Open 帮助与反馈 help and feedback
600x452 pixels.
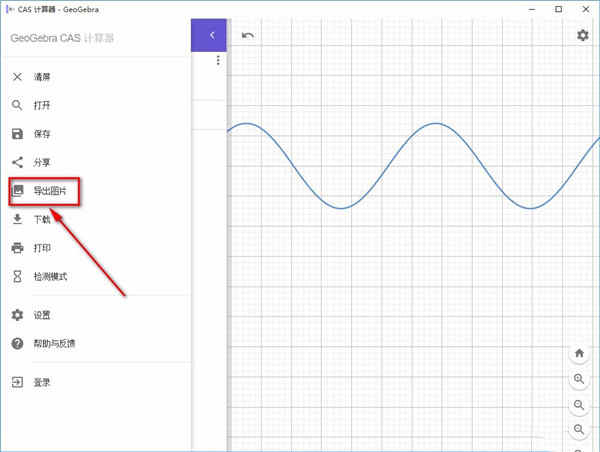[x=96, y=344]
